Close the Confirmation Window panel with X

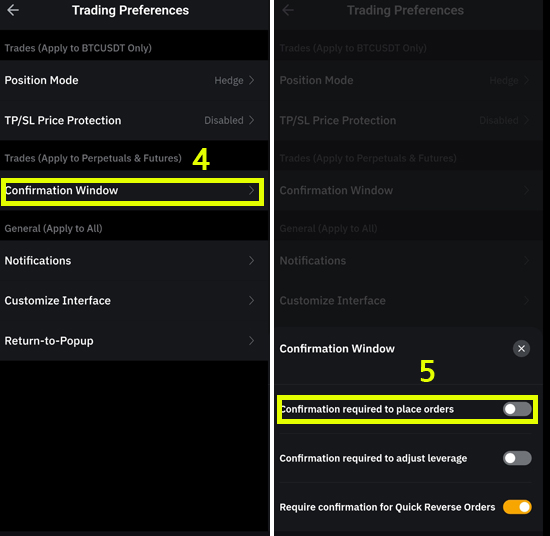tap(521, 349)
